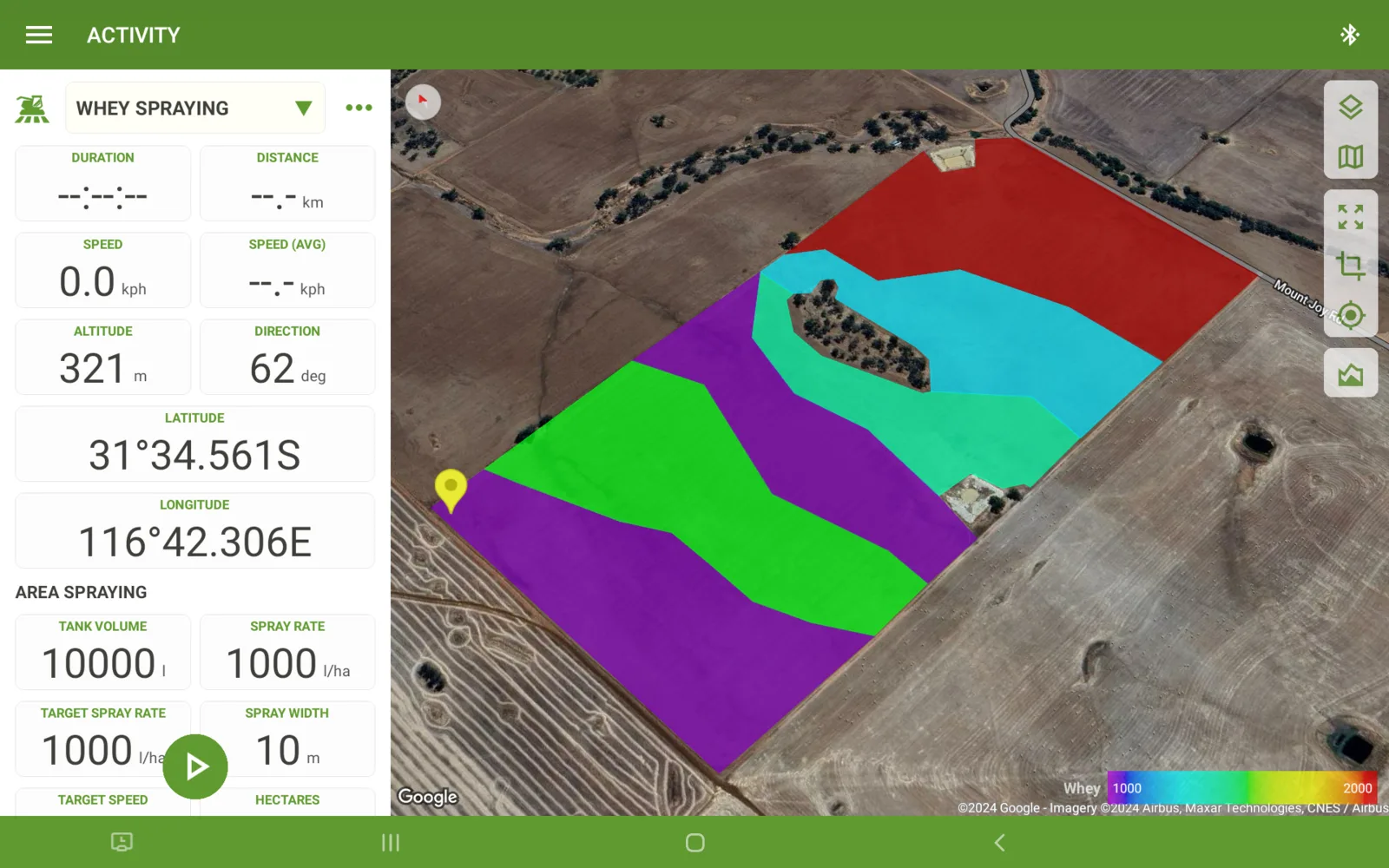Screen dimensions: 1389x868
Task: Tap the Android back arrow
Action: point(999,842)
